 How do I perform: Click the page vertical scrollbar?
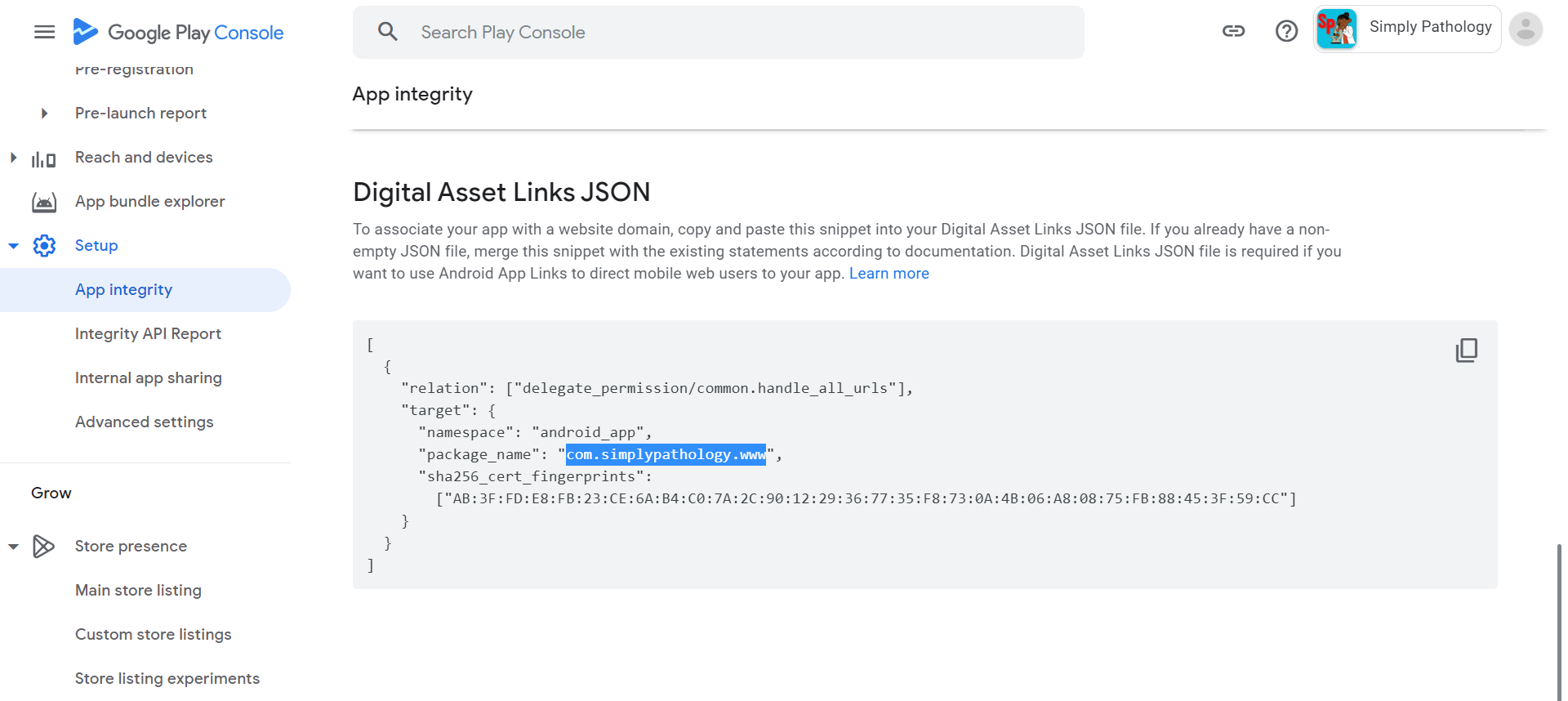click(x=1559, y=621)
